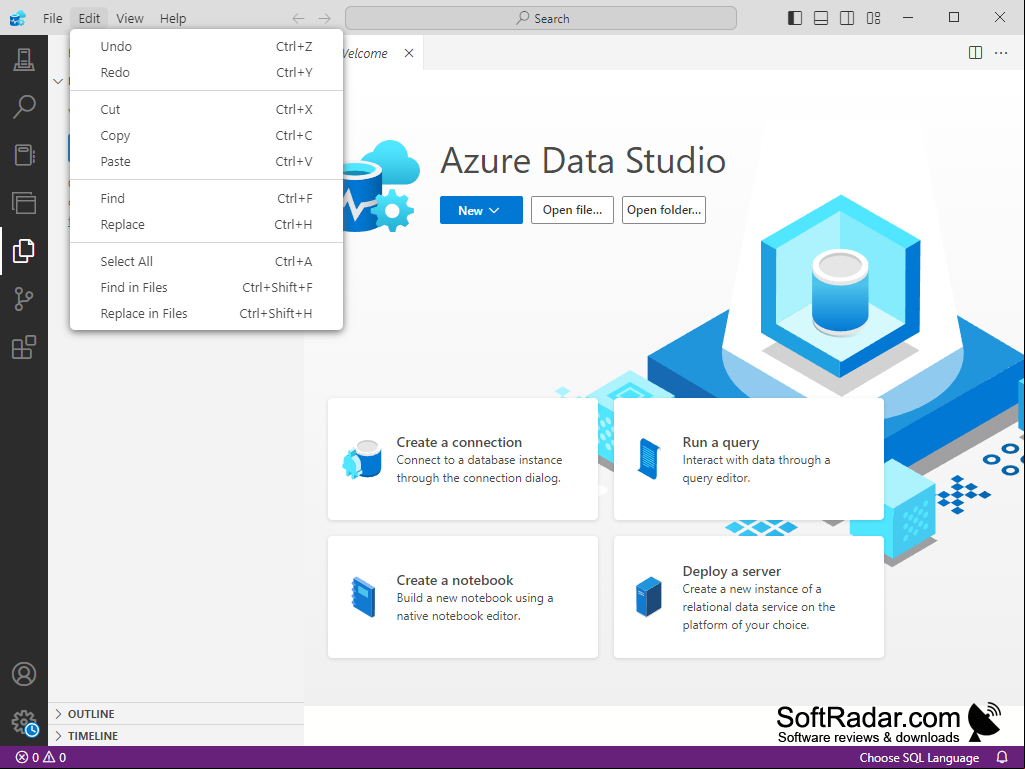1025x769 pixels.
Task: Click Choose SQL Language in status bar
Action: (918, 757)
